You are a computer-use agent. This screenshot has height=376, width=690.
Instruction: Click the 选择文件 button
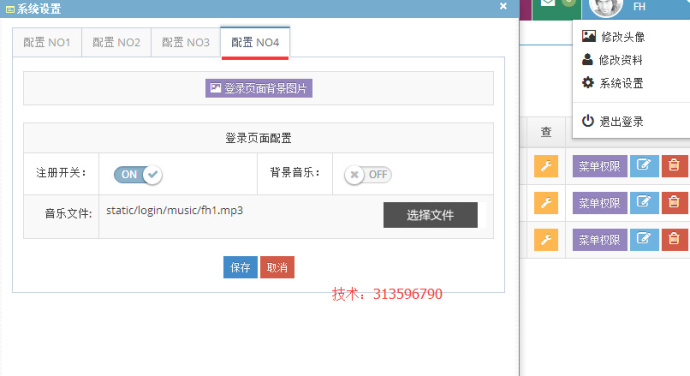[x=430, y=215]
